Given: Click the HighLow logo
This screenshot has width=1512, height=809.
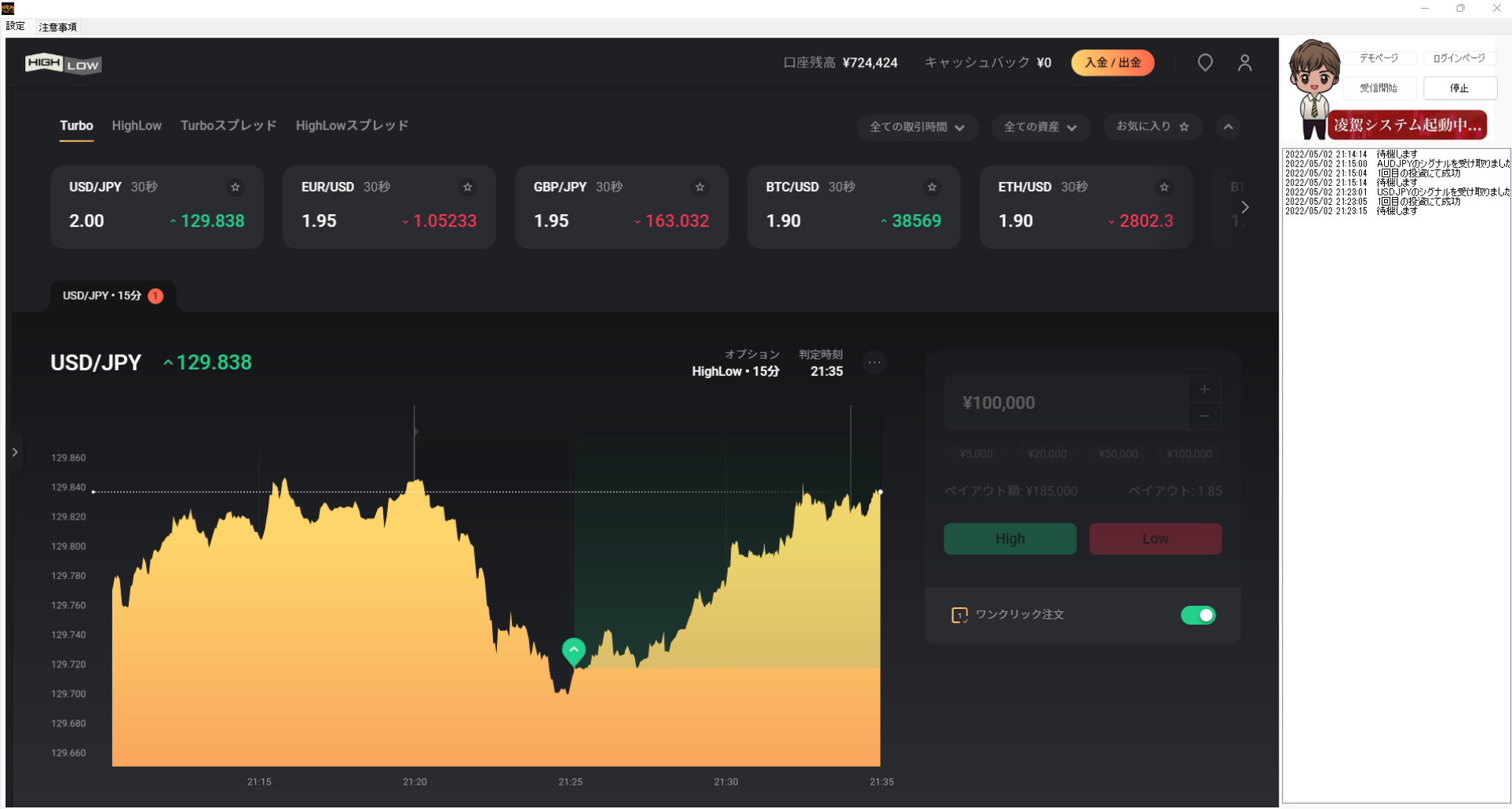Looking at the screenshot, I should pyautogui.click(x=63, y=64).
